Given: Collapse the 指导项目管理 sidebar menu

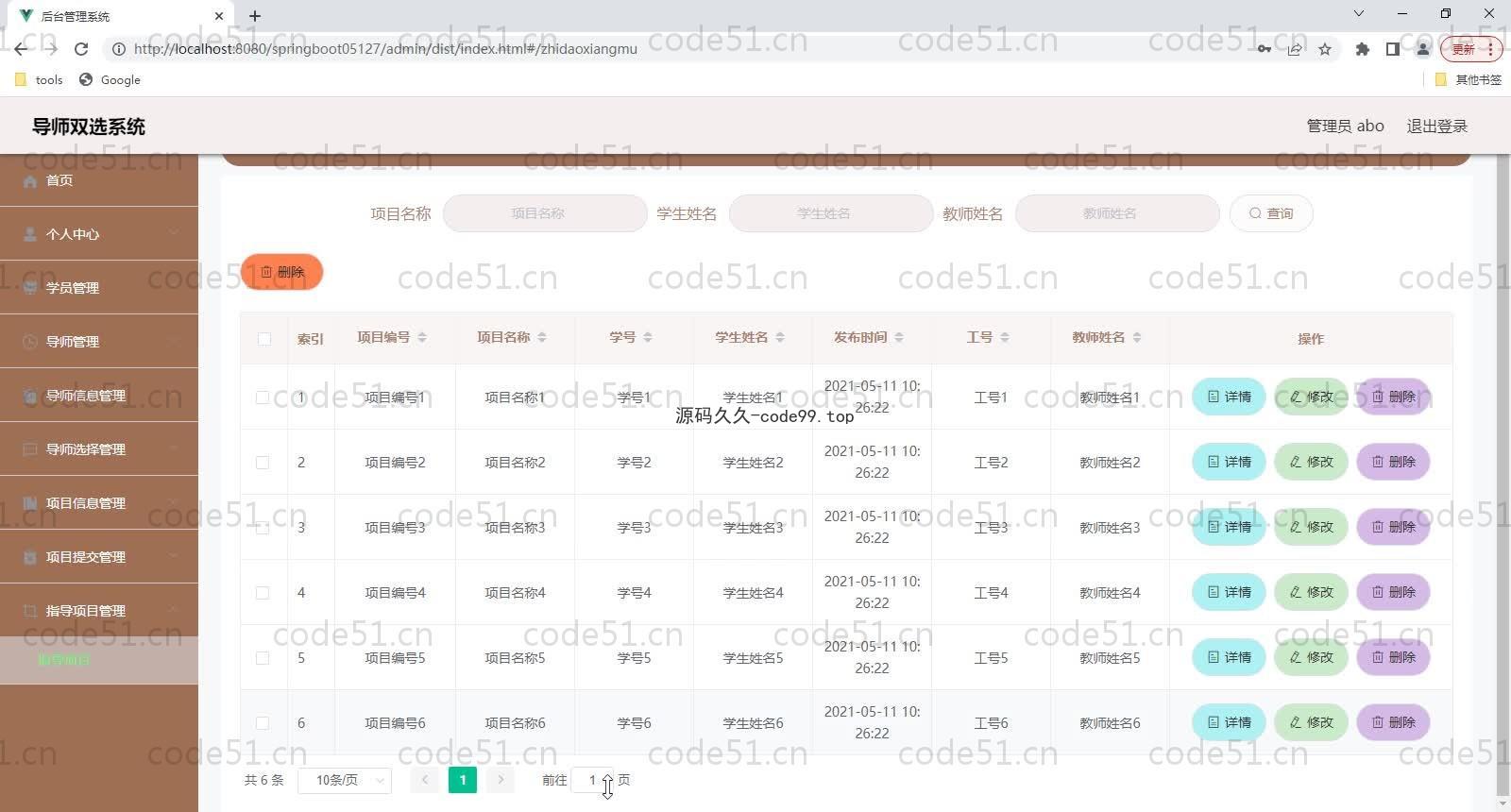Looking at the screenshot, I should click(x=99, y=611).
